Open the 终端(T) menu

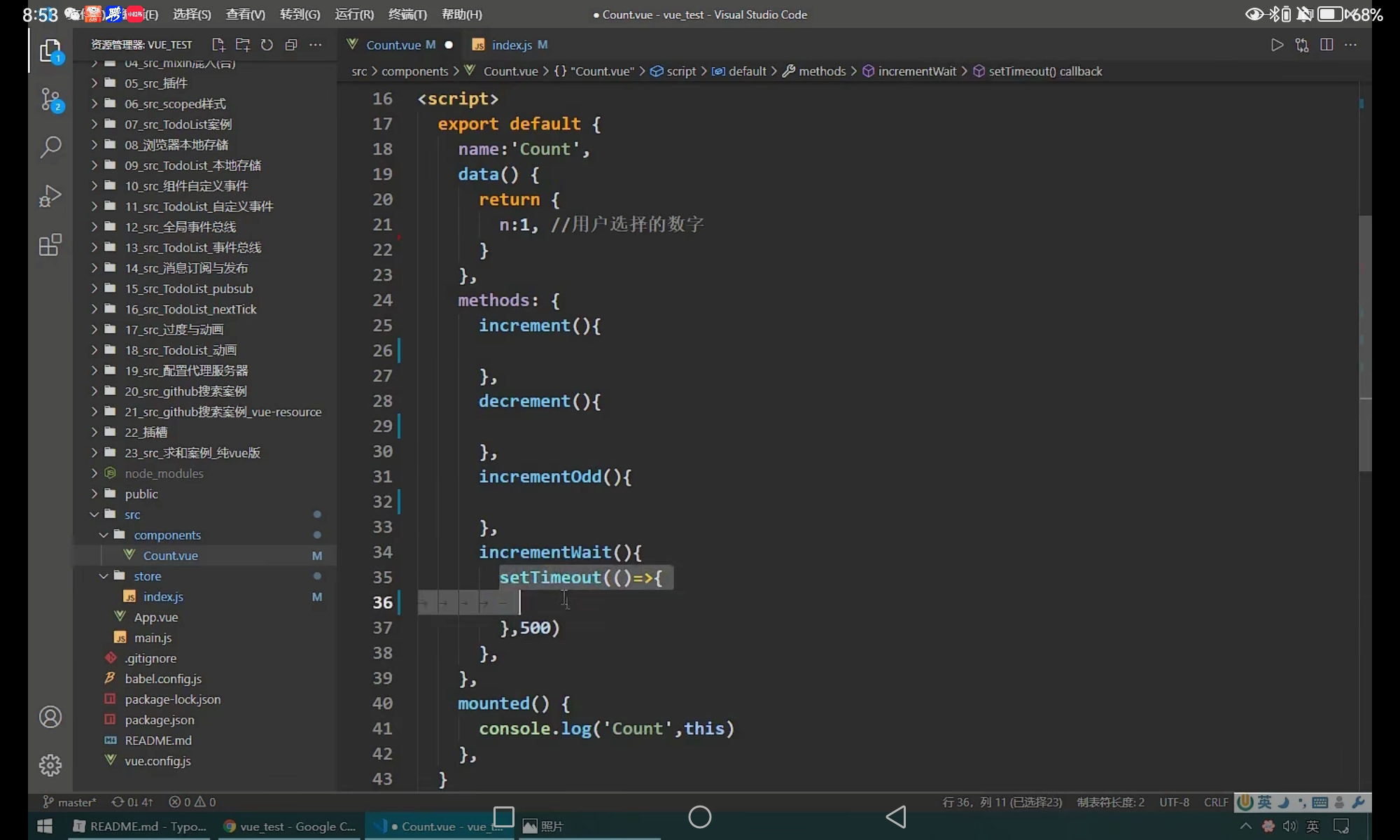(x=407, y=14)
